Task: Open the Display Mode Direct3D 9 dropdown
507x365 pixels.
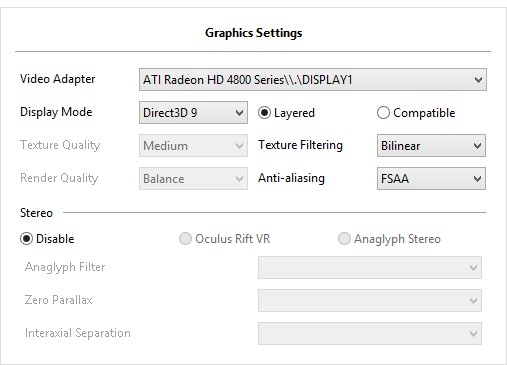Action: [x=193, y=113]
